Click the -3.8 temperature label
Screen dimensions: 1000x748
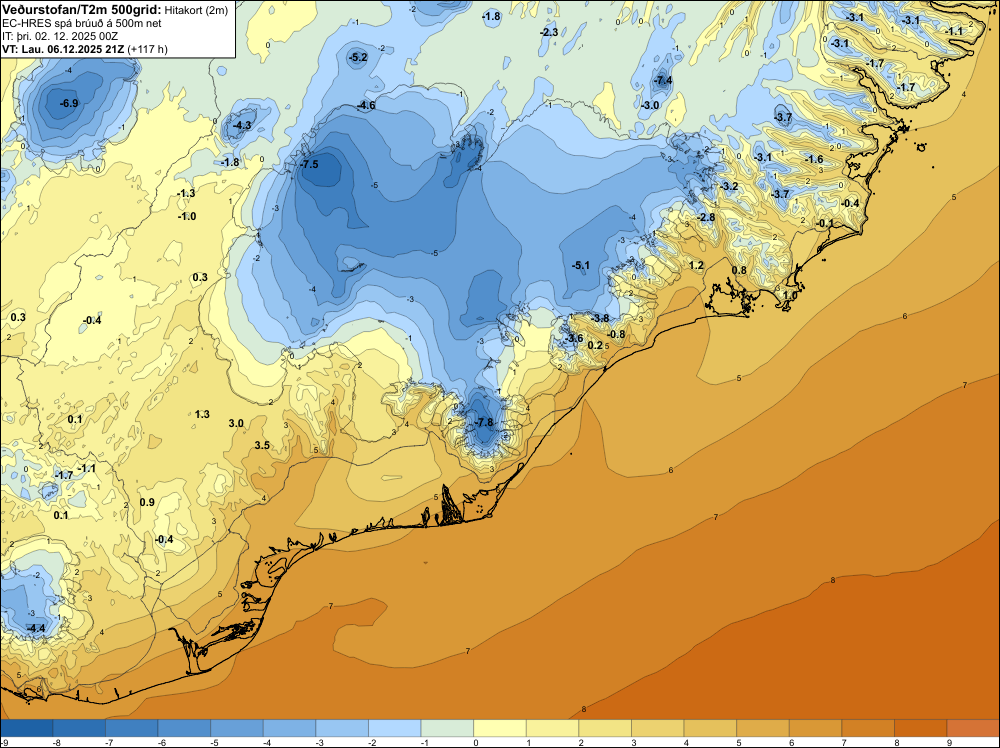(x=600, y=318)
